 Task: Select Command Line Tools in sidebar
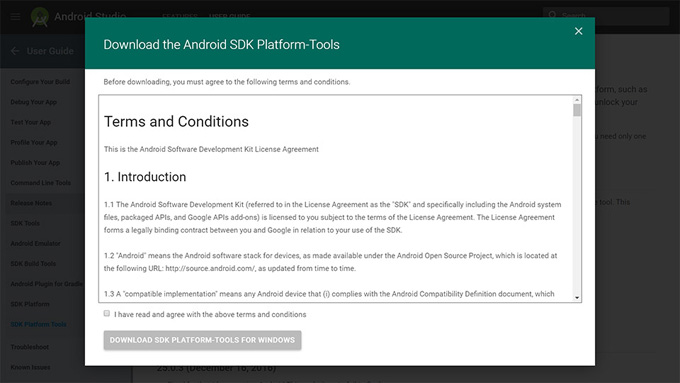point(41,183)
